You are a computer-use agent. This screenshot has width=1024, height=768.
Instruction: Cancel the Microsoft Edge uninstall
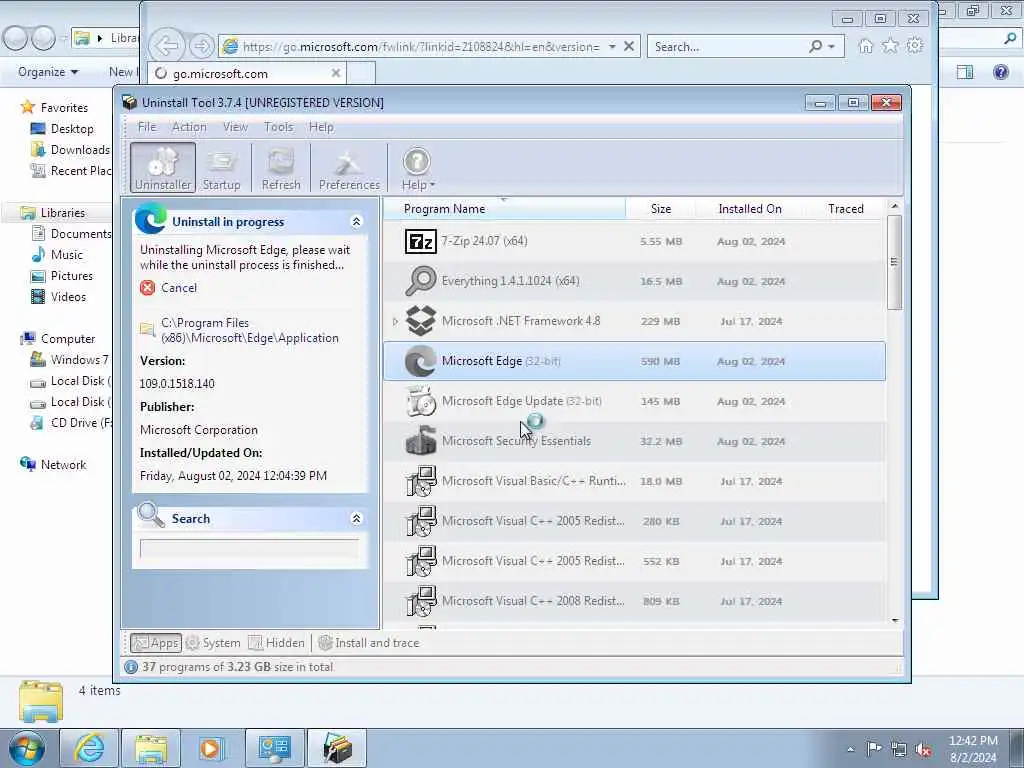click(178, 288)
